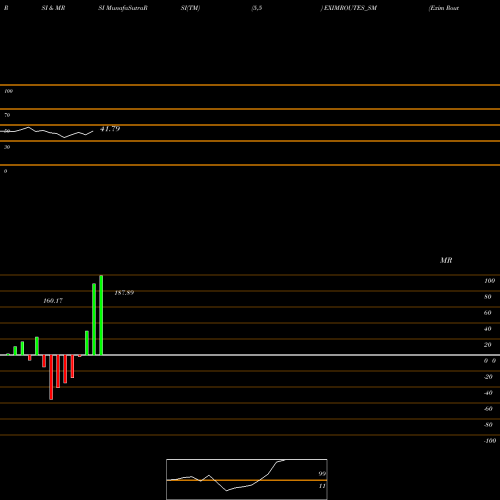Click the orange line inside the thumbnail
Image resolution: width=500 pixels, height=500 pixels.
click(x=247, y=480)
